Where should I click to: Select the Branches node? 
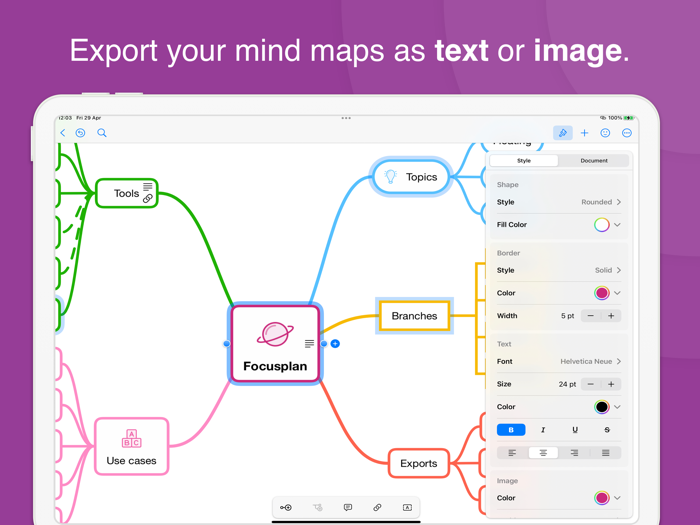click(x=414, y=316)
